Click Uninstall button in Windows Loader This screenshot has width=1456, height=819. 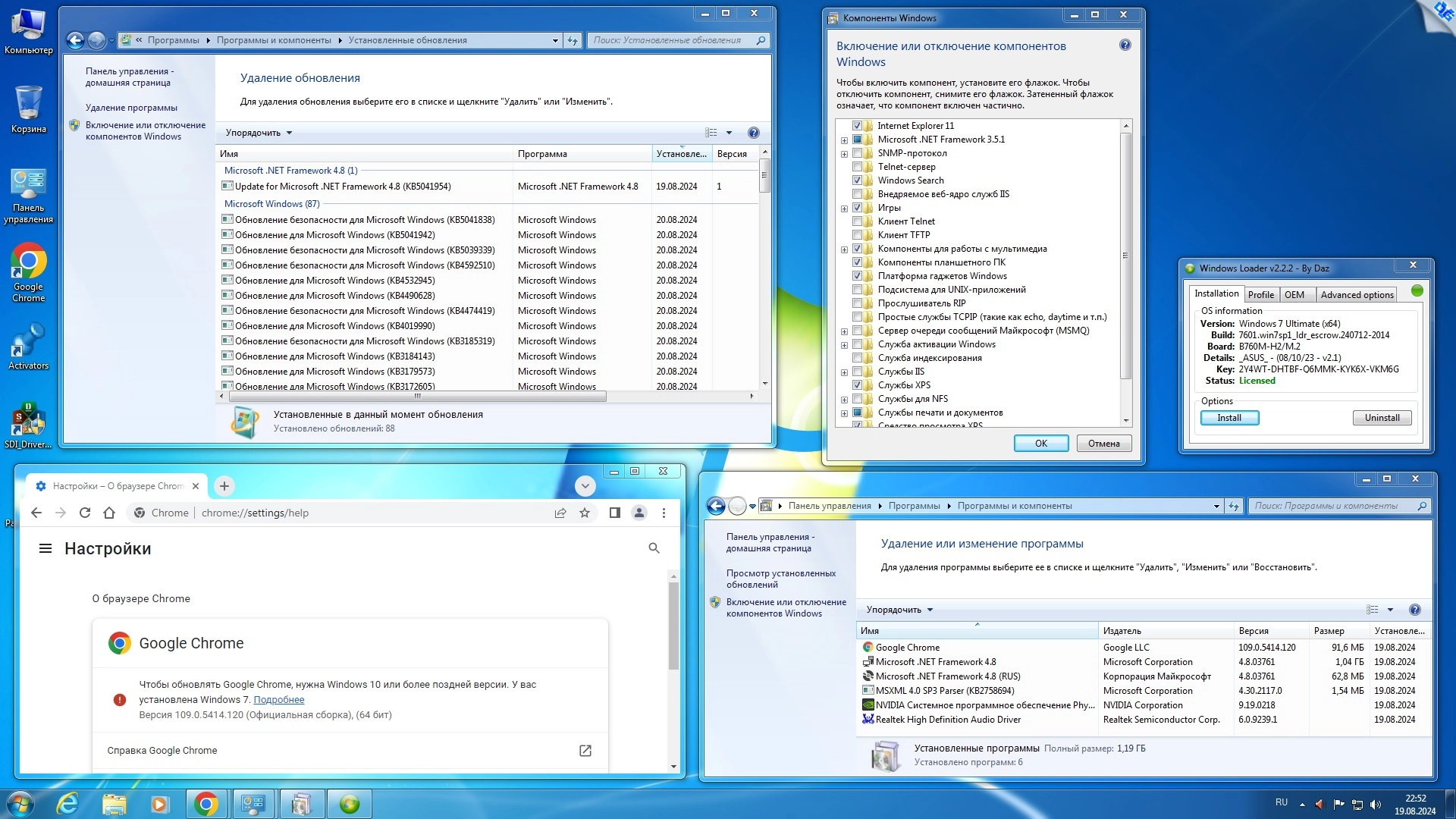pyautogui.click(x=1382, y=418)
